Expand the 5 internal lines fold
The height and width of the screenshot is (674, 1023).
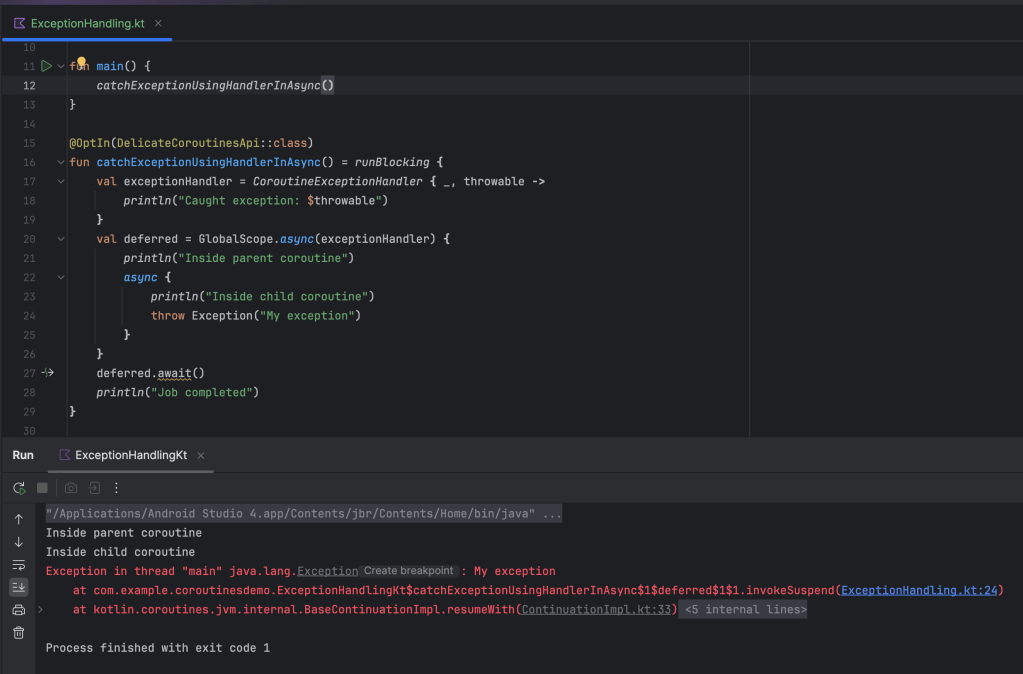(x=743, y=610)
